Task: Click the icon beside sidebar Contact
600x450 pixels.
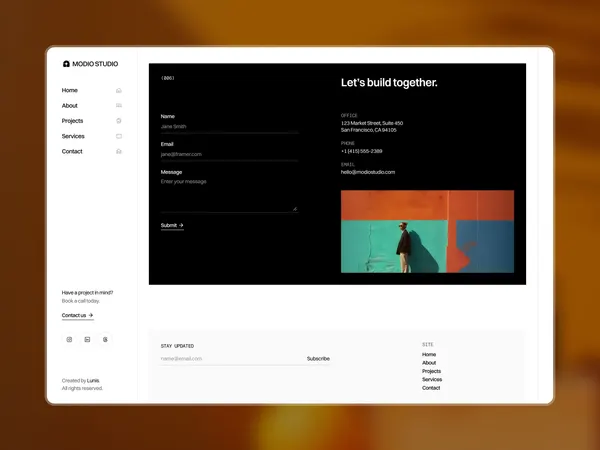Action: pos(119,151)
